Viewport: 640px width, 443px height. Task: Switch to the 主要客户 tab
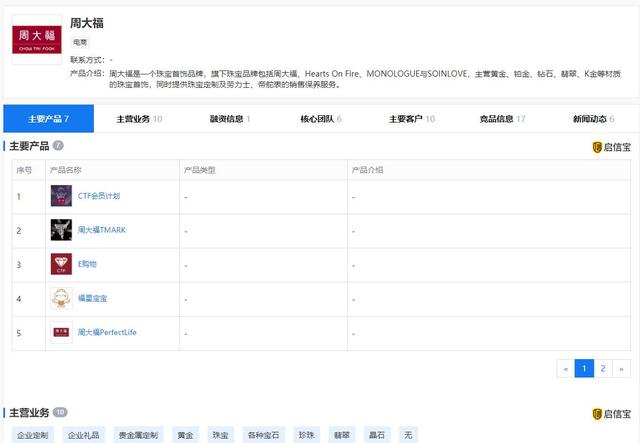point(412,119)
